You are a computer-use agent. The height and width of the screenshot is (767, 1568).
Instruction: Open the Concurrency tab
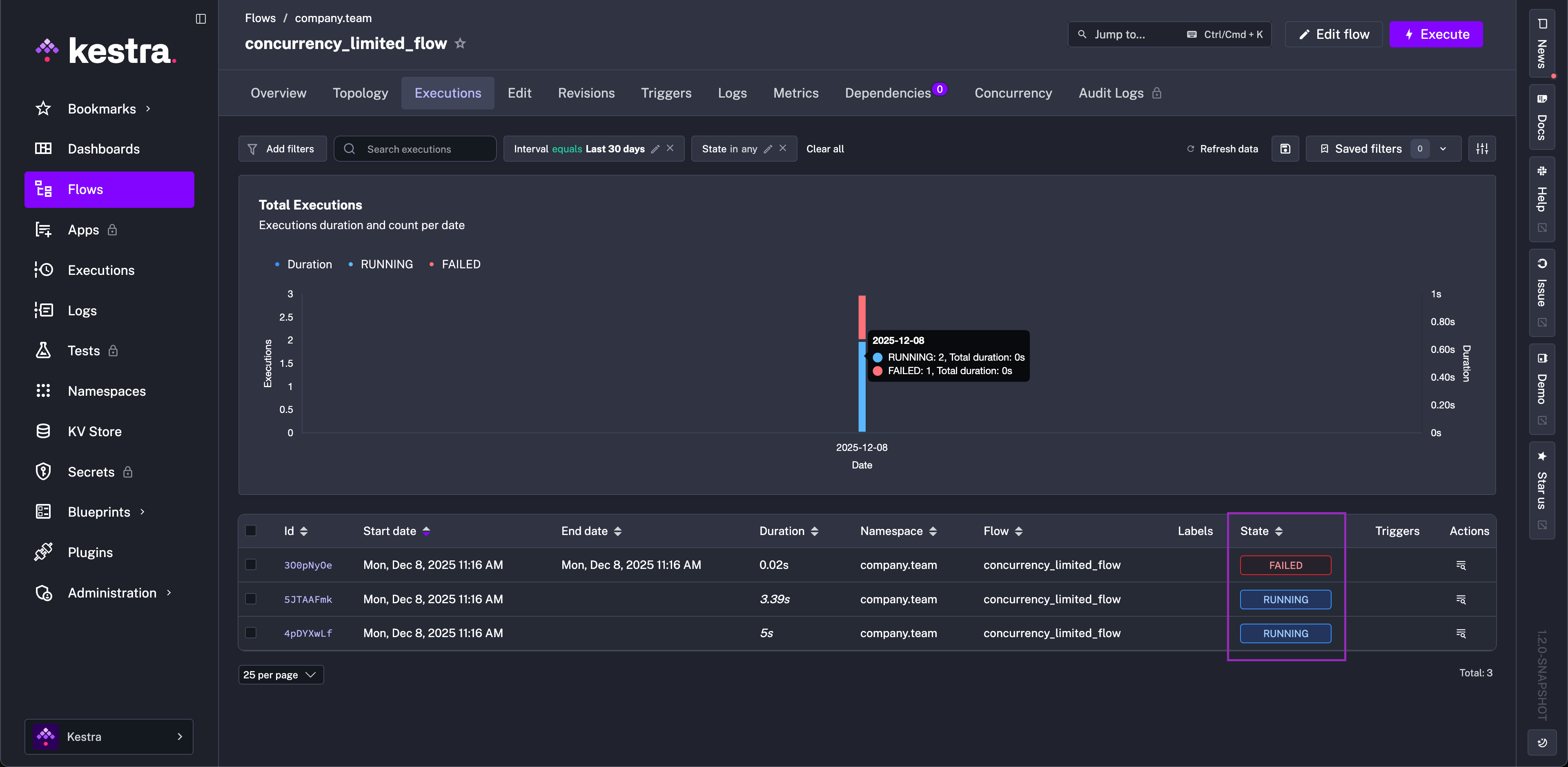1013,93
